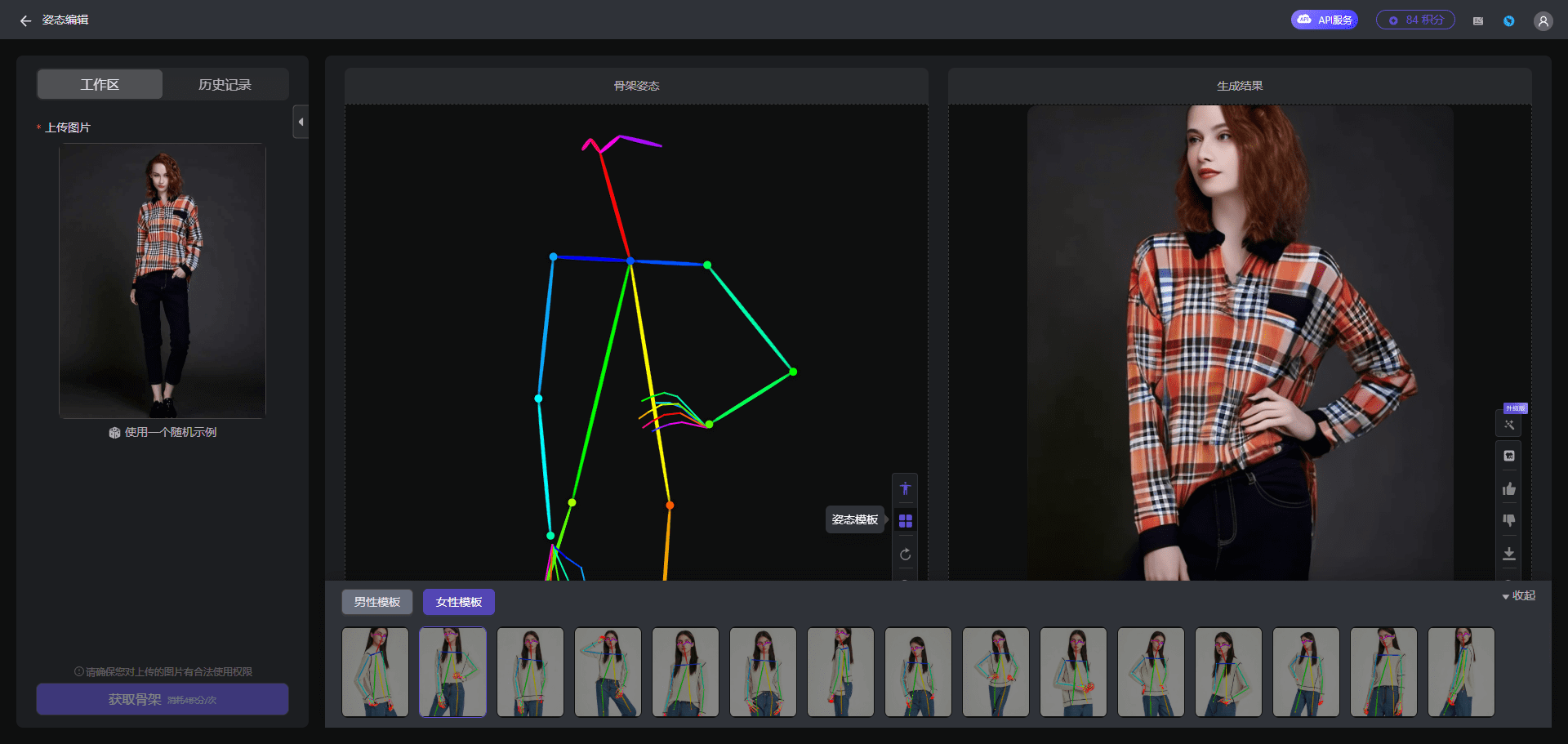The height and width of the screenshot is (744, 1568).
Task: Click the 骨架姿态 panel header
Action: coord(636,86)
